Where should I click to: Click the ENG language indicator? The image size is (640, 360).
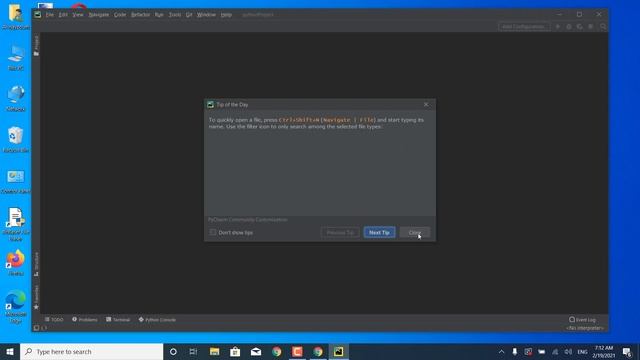[582, 351]
